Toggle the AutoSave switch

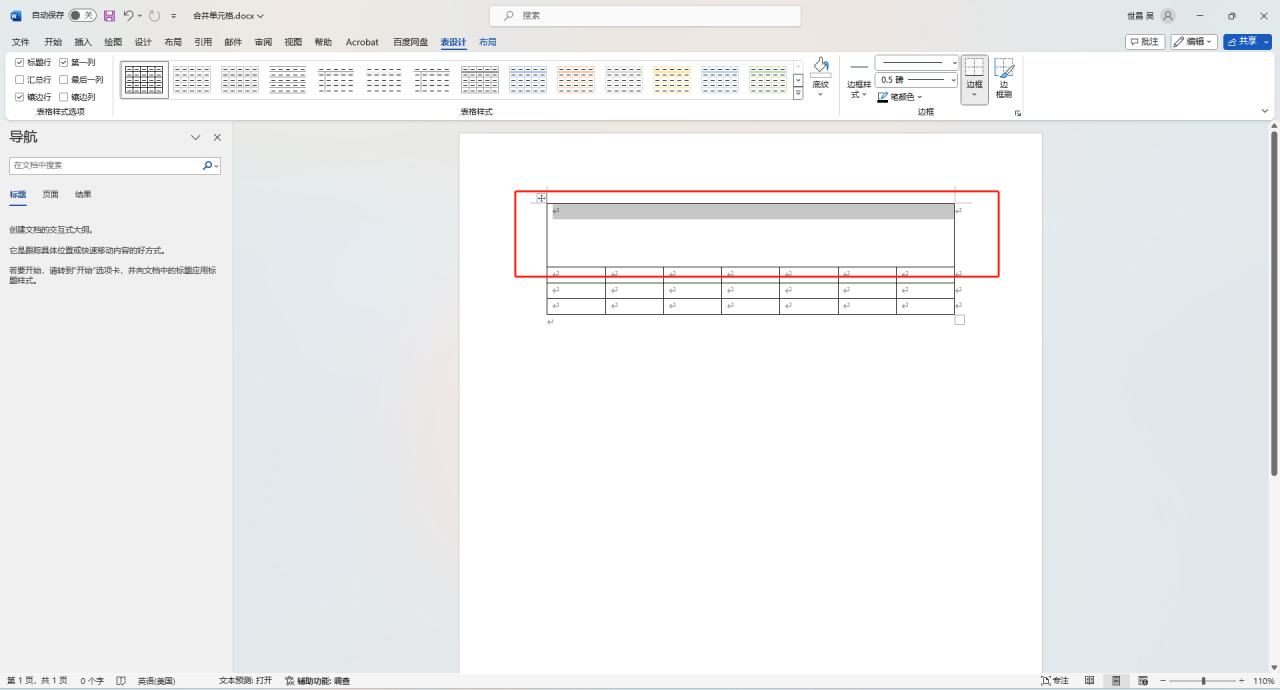click(x=82, y=16)
